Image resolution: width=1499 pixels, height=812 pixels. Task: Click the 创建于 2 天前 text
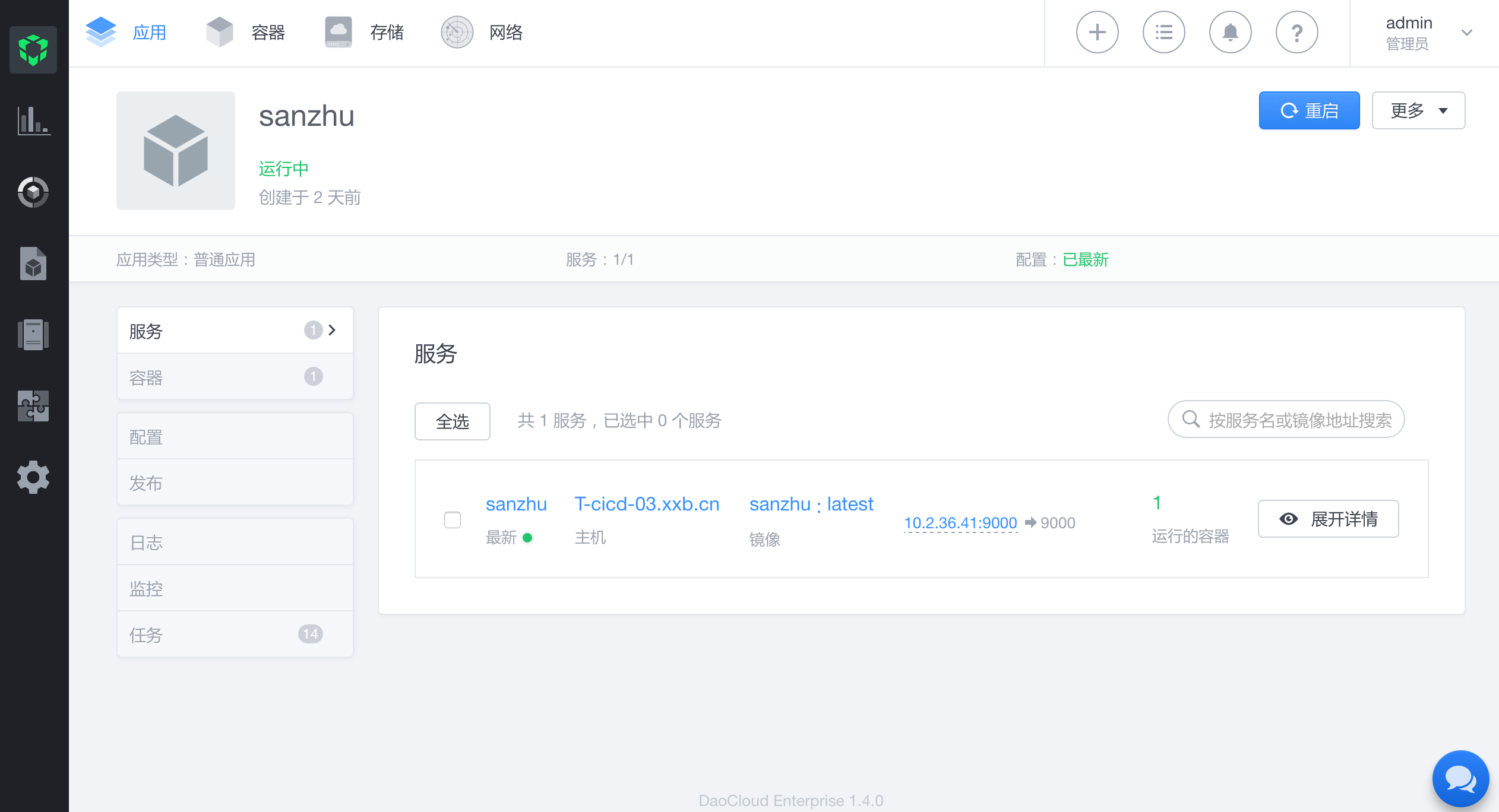tap(309, 197)
